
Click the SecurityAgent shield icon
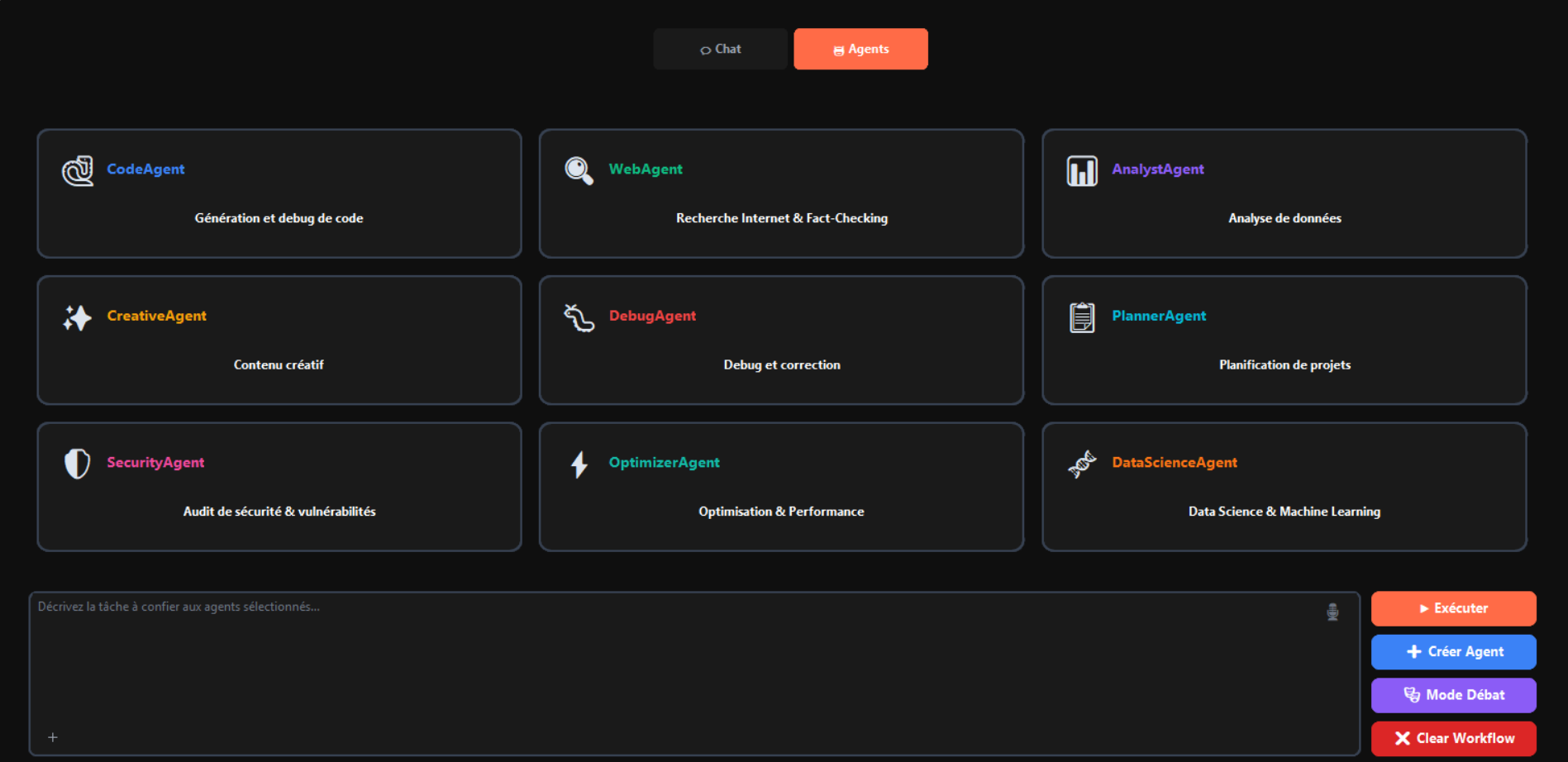[x=78, y=464]
